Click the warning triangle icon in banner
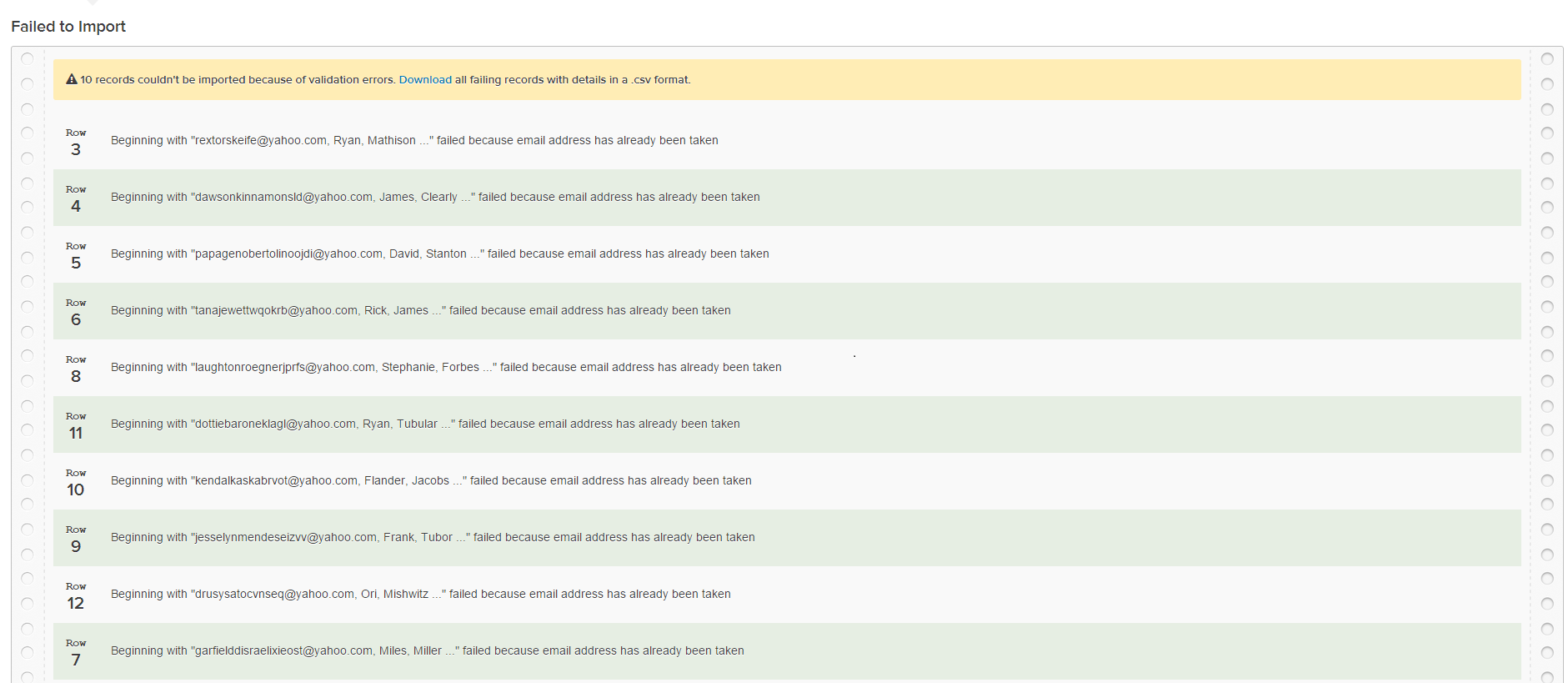 point(72,80)
